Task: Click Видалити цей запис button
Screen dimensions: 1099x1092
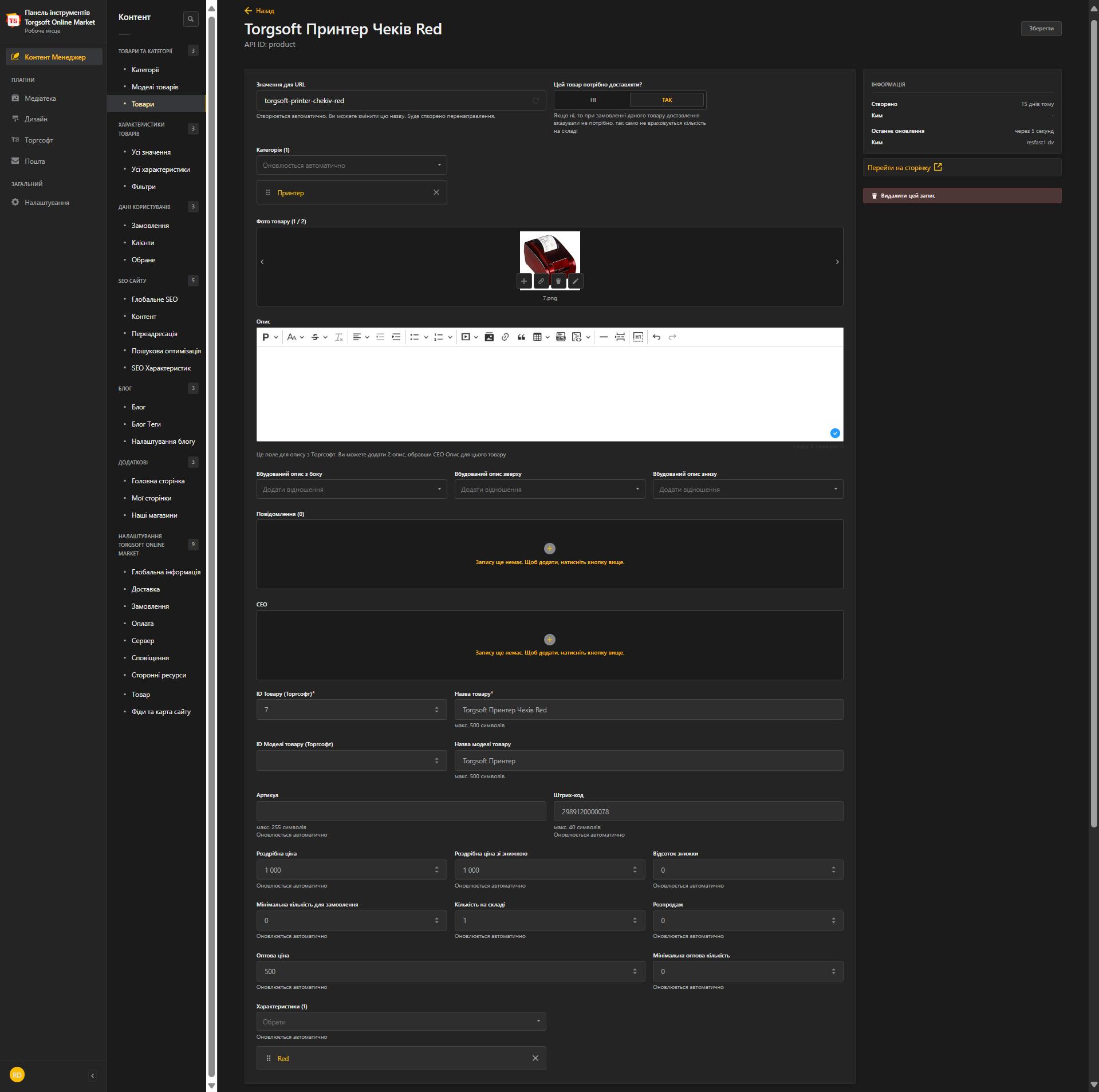Action: point(962,196)
